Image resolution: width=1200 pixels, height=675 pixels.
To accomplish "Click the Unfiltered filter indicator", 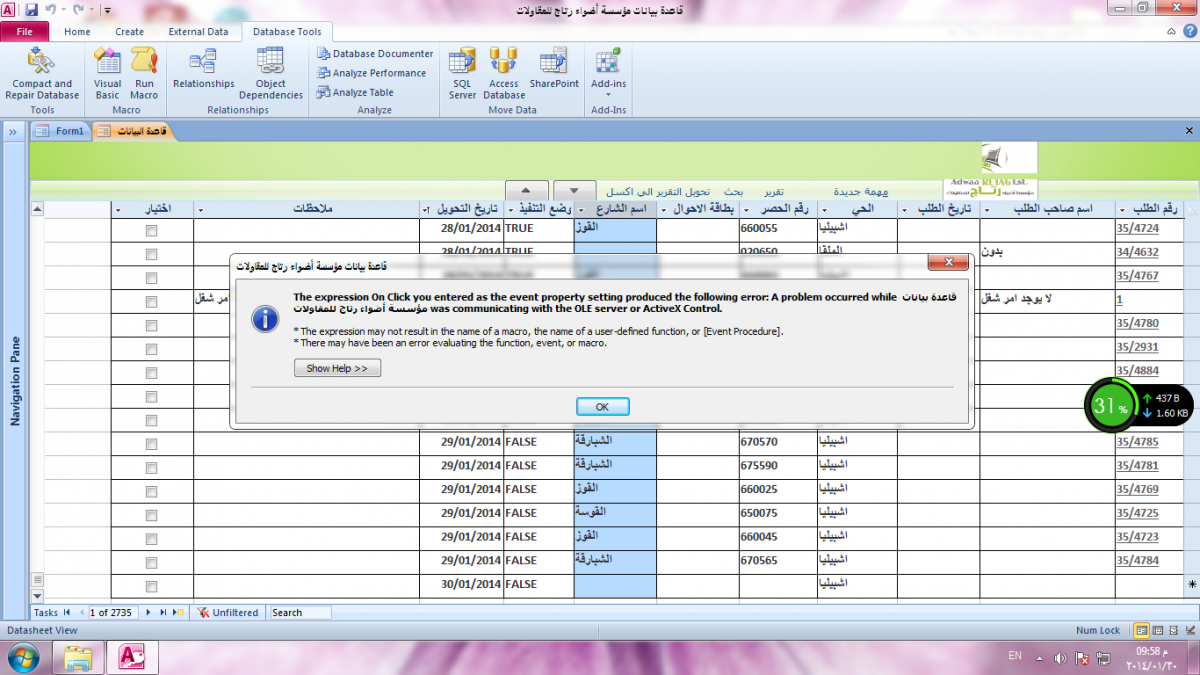I will 227,612.
